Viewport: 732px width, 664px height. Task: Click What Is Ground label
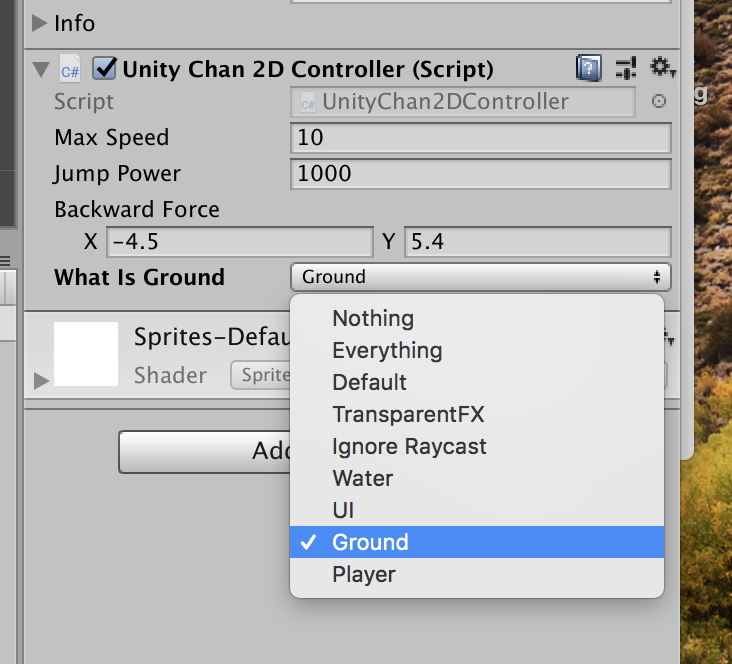coord(140,277)
